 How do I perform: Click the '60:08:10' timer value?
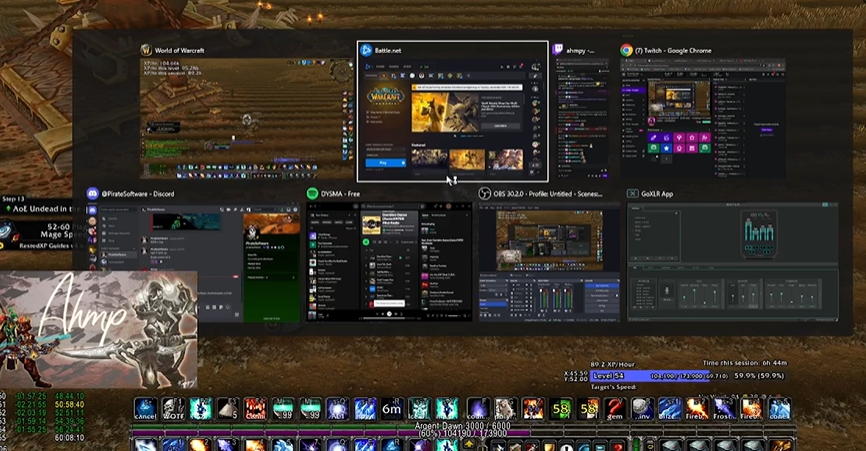click(x=70, y=438)
